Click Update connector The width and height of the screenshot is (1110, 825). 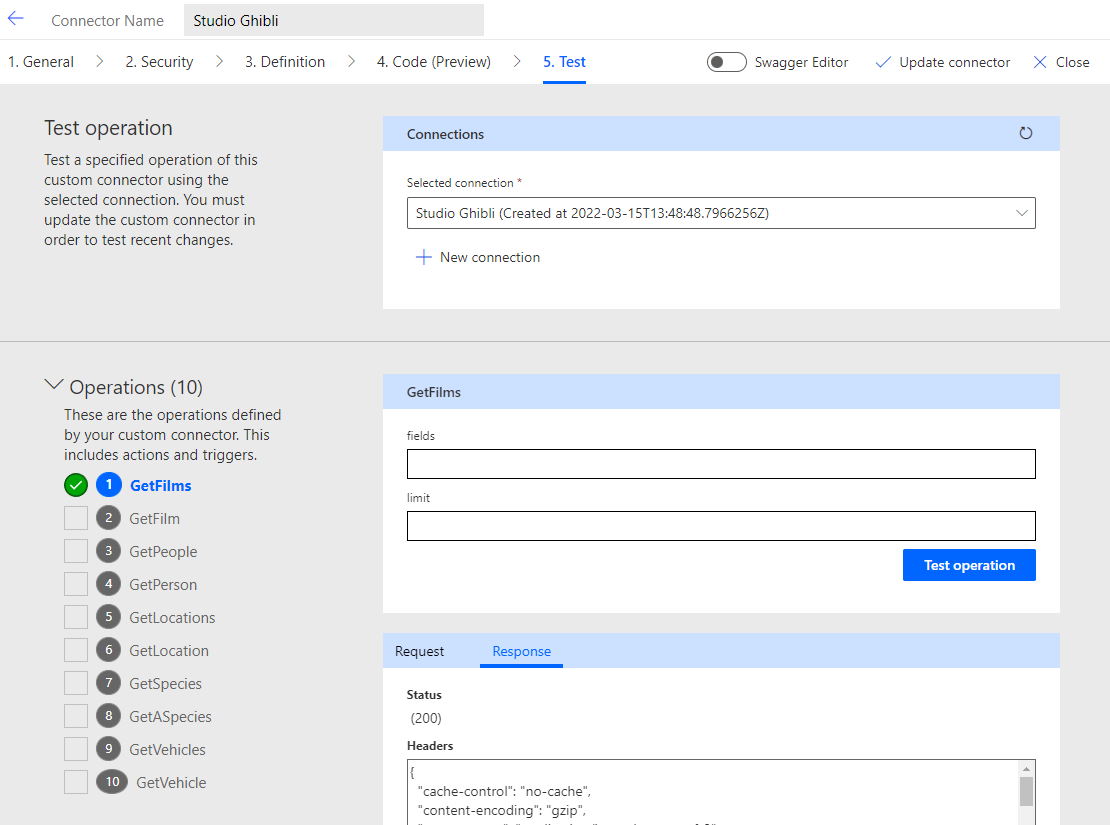[954, 62]
